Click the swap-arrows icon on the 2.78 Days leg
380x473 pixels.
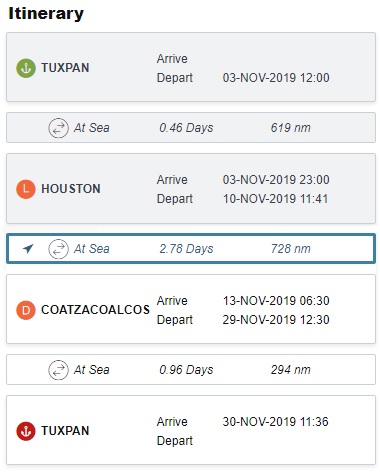click(59, 249)
